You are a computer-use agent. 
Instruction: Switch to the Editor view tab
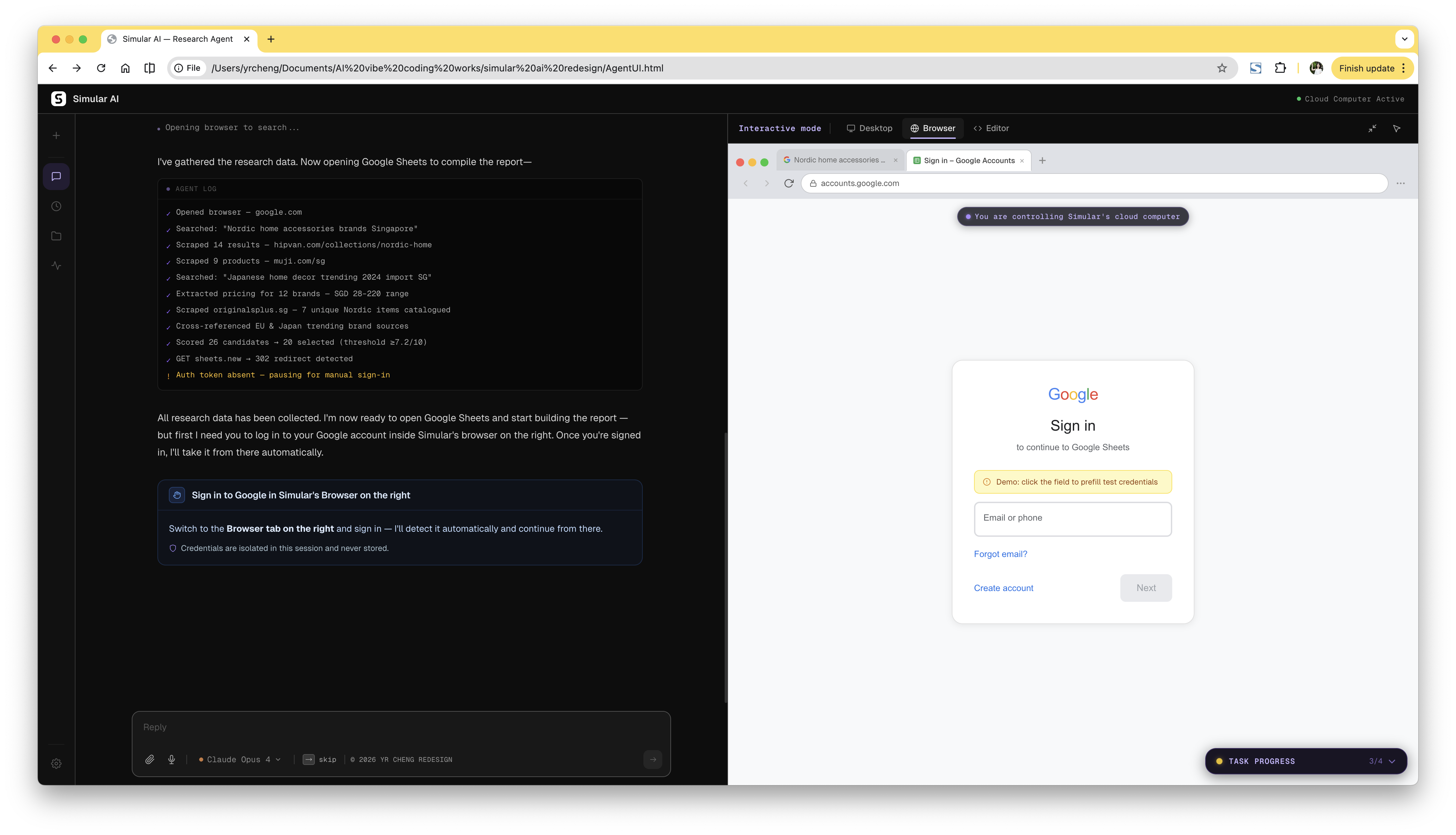[991, 128]
